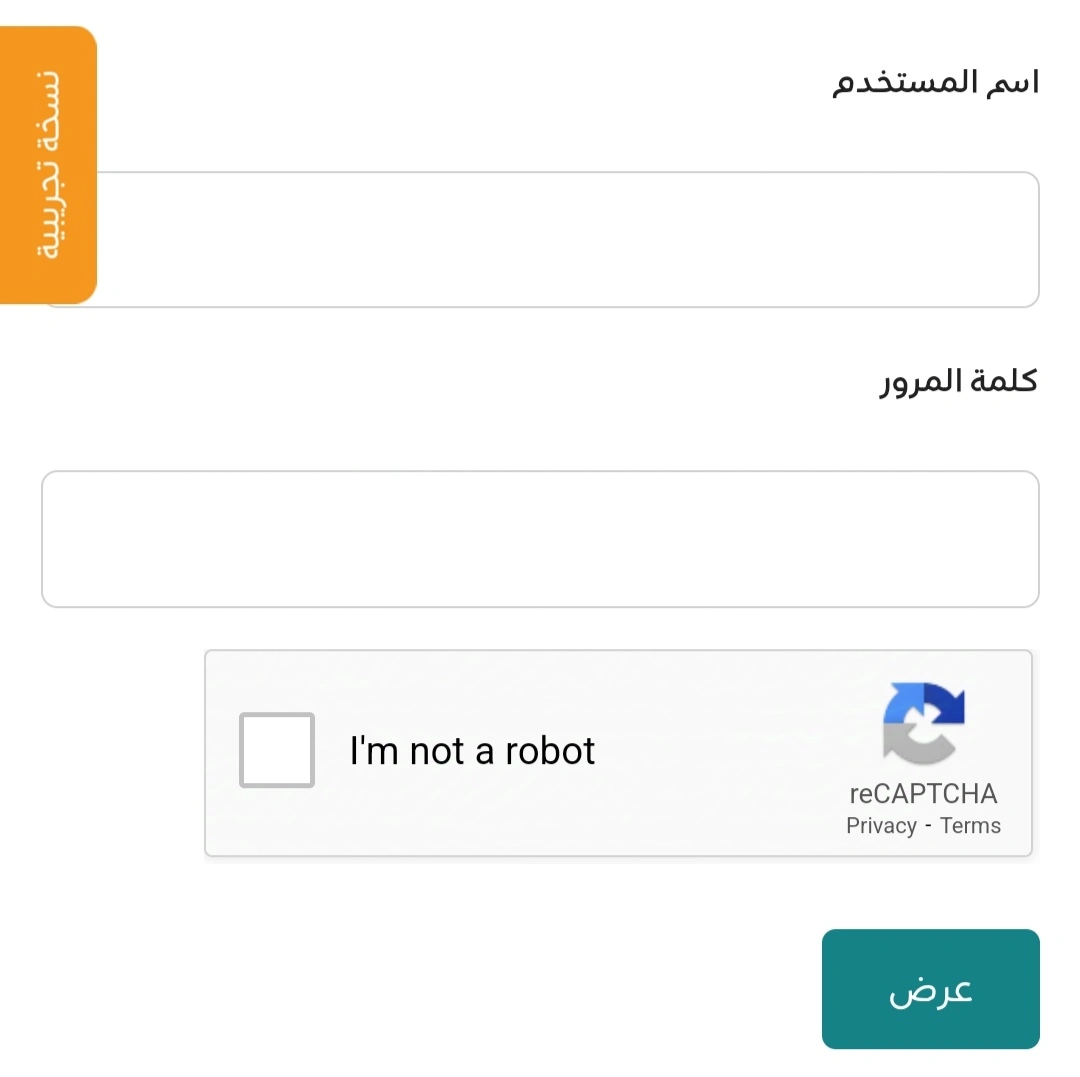Click inside the اسم المستخدم username field
Viewport: 1080px width, 1077px height.
[x=540, y=239]
